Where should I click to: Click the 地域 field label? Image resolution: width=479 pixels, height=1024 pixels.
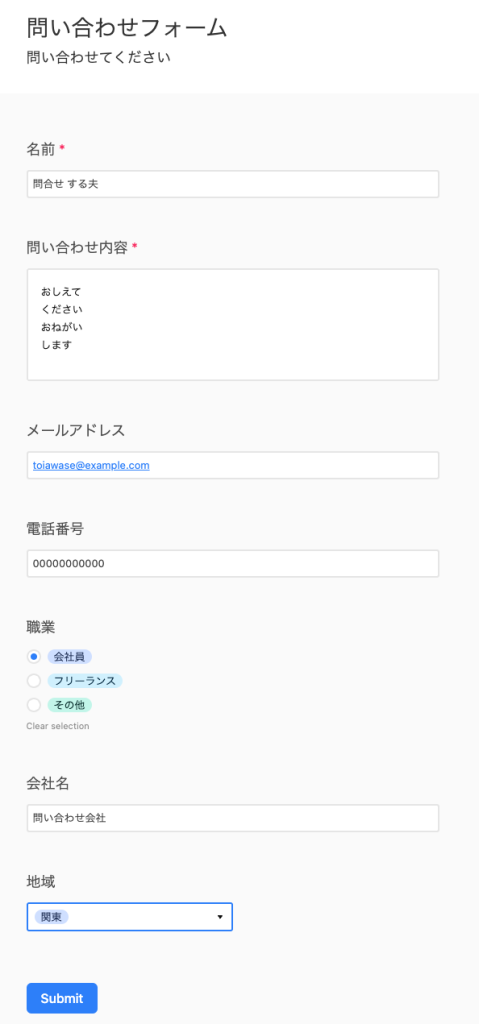41,882
